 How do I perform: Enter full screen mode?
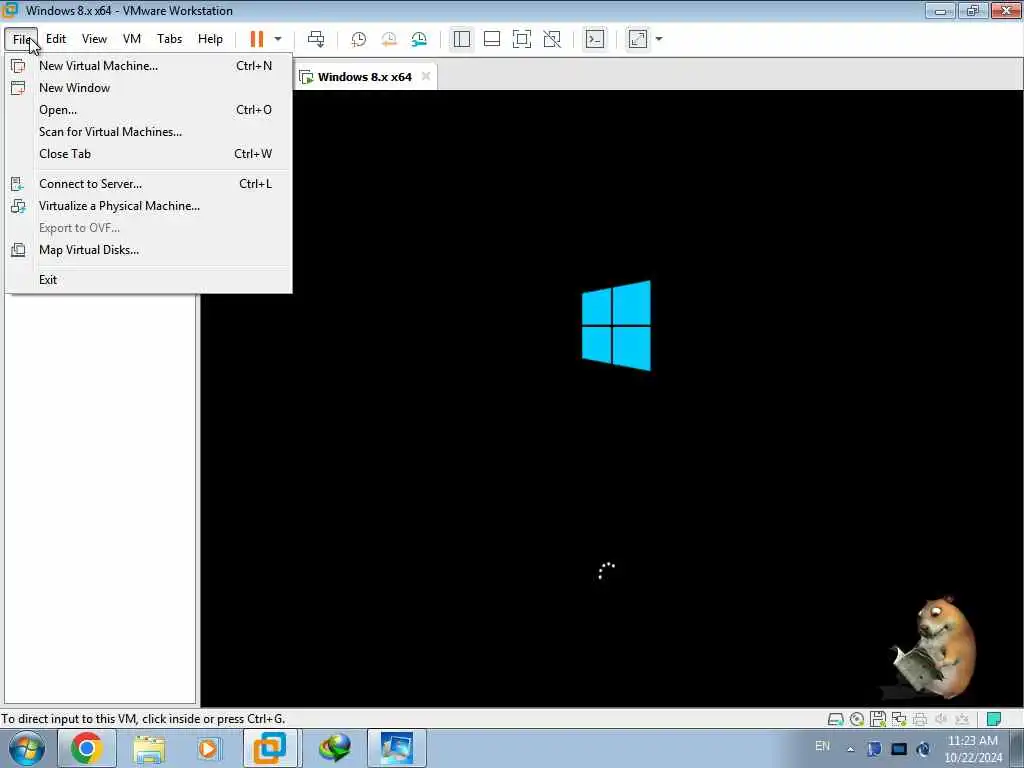522,39
